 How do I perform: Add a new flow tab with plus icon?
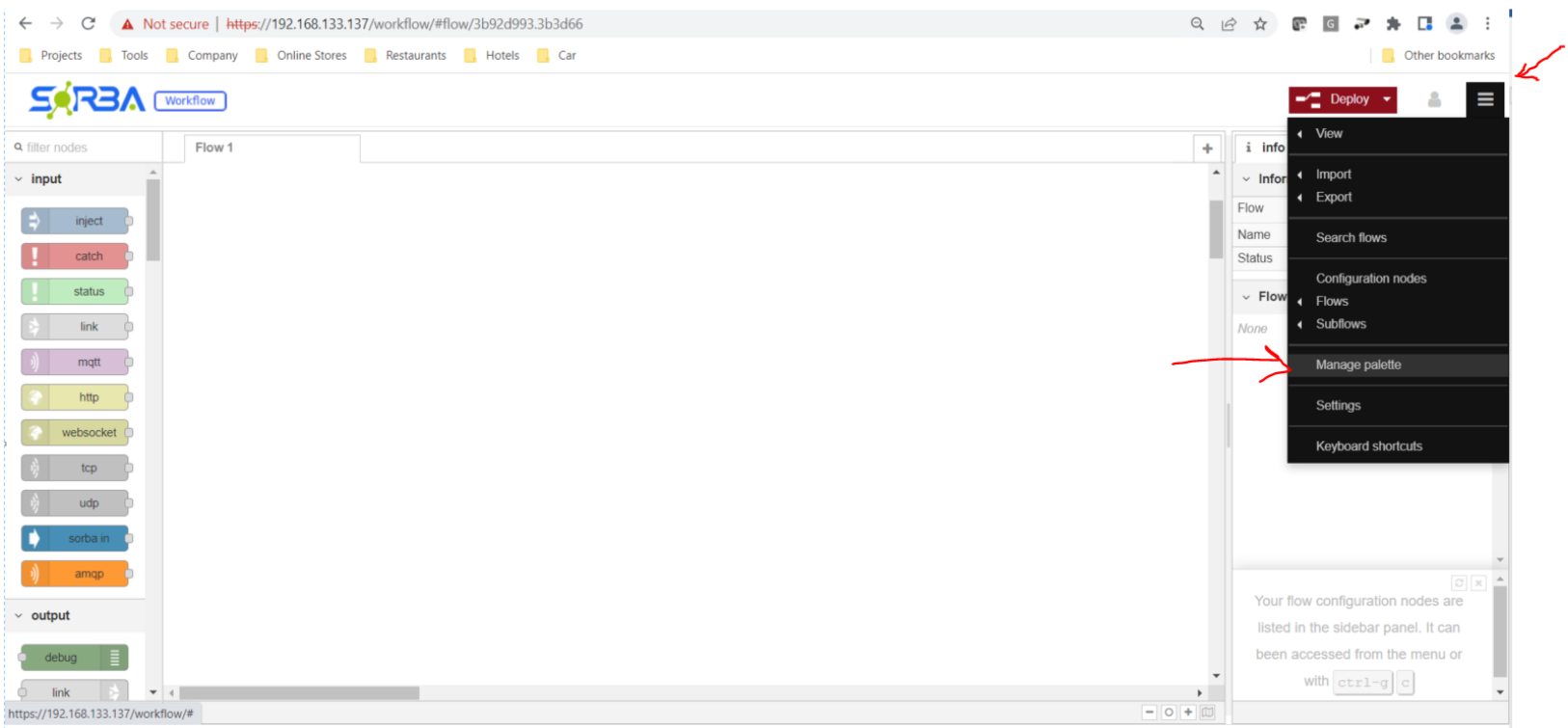click(1207, 148)
